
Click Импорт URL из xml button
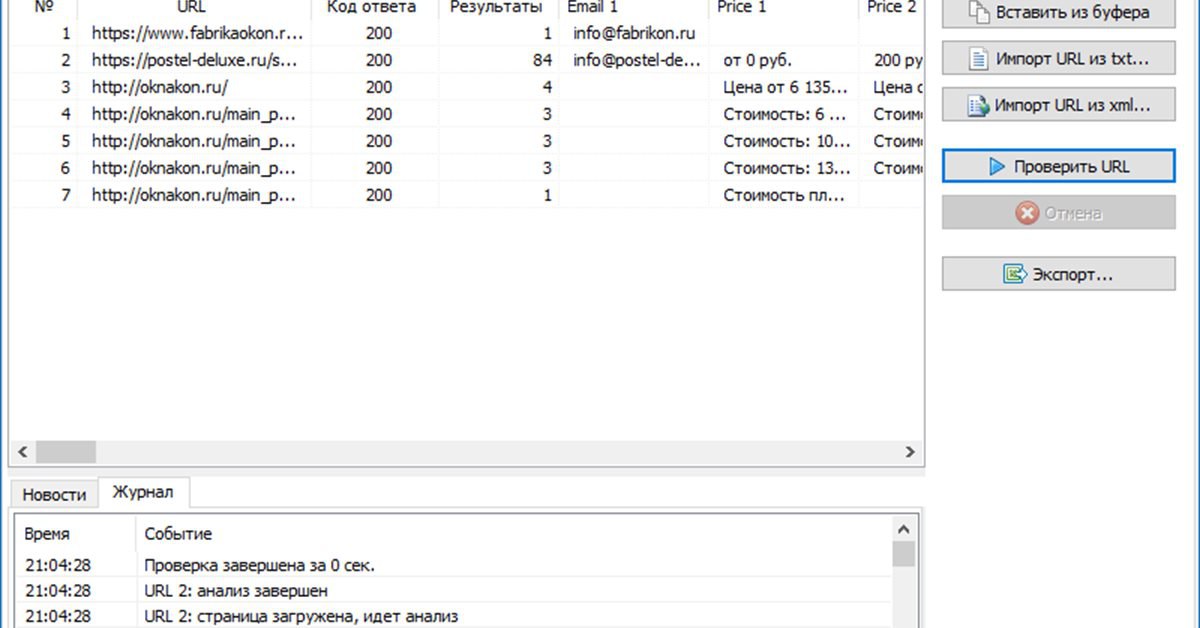pyautogui.click(x=1058, y=105)
